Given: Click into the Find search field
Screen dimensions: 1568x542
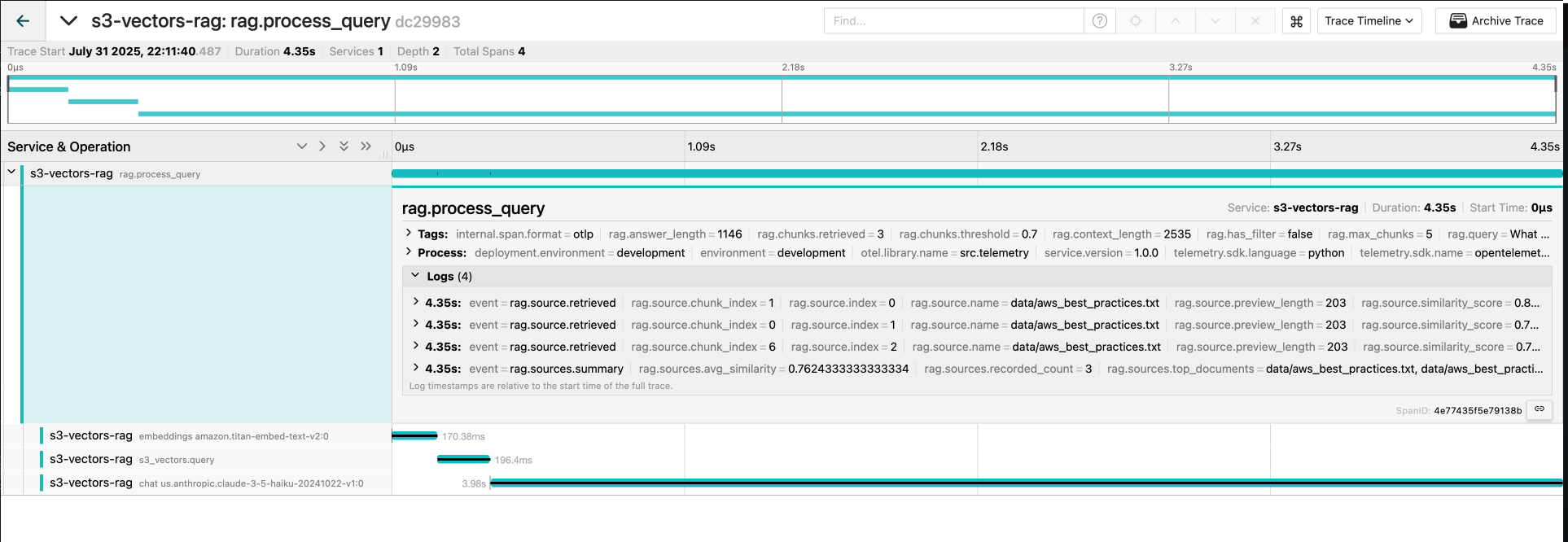Looking at the screenshot, I should [953, 21].
